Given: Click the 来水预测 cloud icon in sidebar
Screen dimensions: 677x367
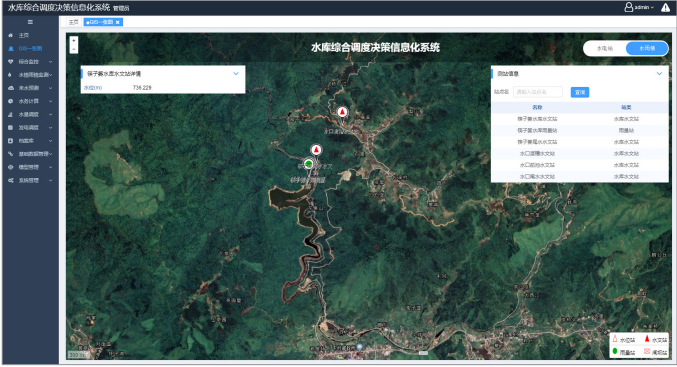Looking at the screenshot, I should point(11,88).
